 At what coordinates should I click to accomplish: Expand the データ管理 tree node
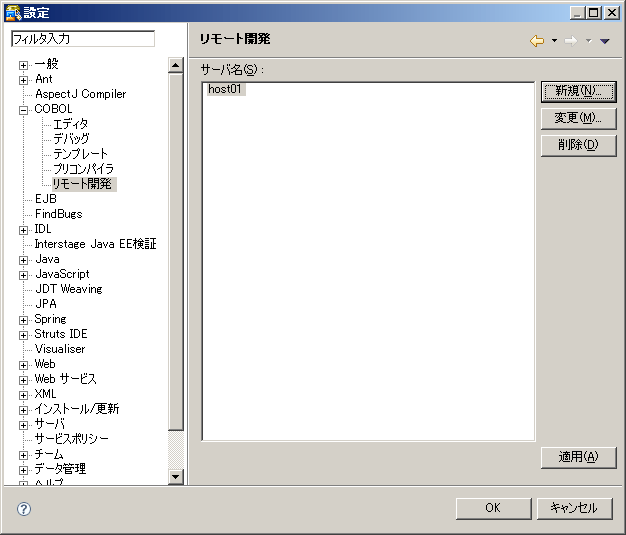tap(24, 470)
